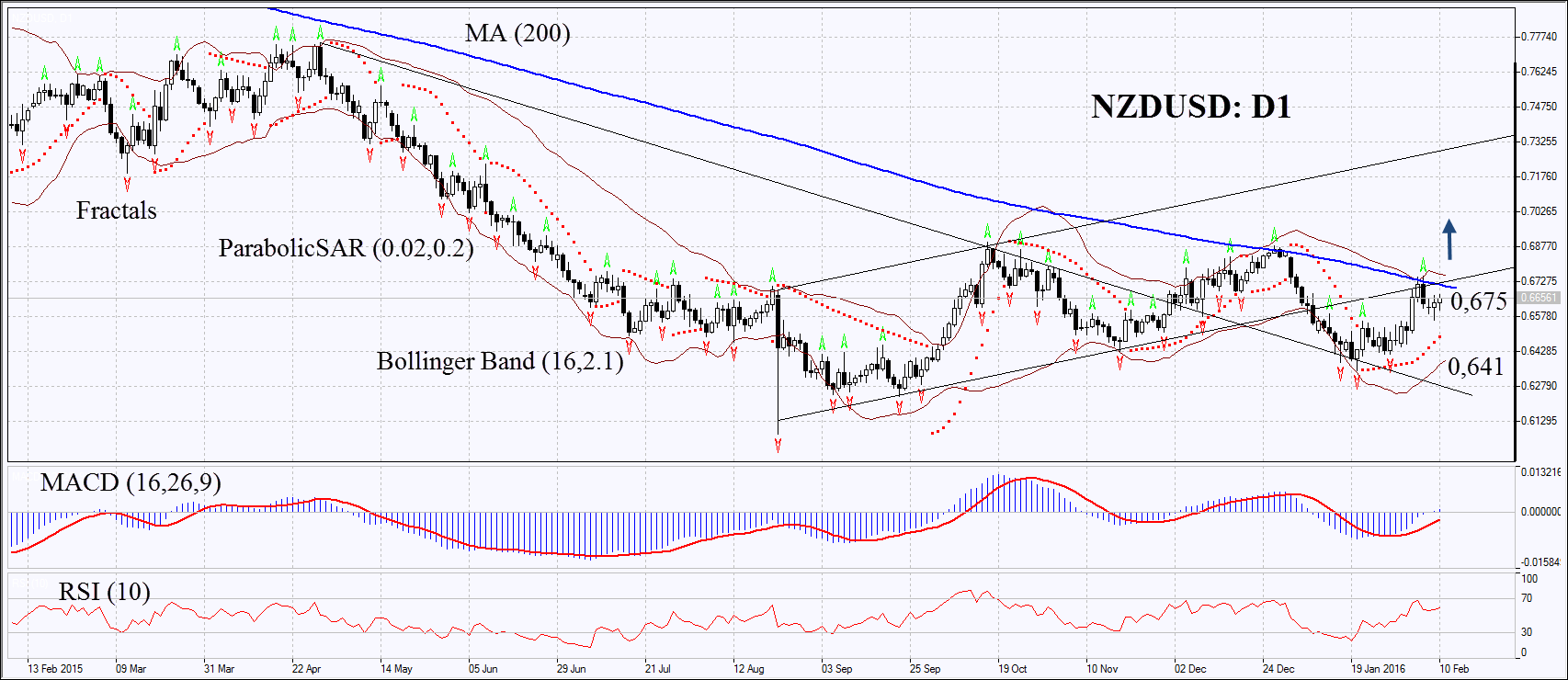The image size is (1568, 680).
Task: Click the 0.71760 price axis value
Action: (x=1539, y=176)
